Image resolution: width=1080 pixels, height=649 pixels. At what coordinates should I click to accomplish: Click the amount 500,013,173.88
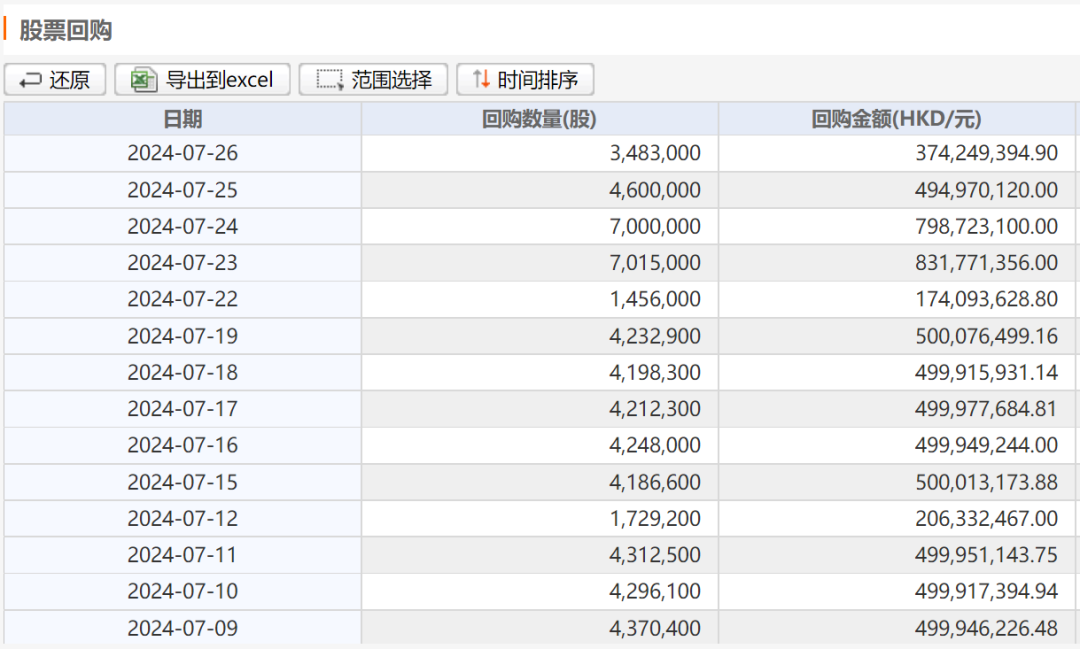[986, 482]
